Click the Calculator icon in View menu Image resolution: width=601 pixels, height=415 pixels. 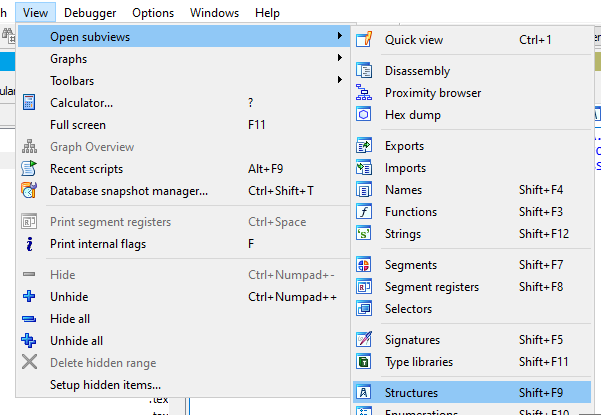(29, 103)
